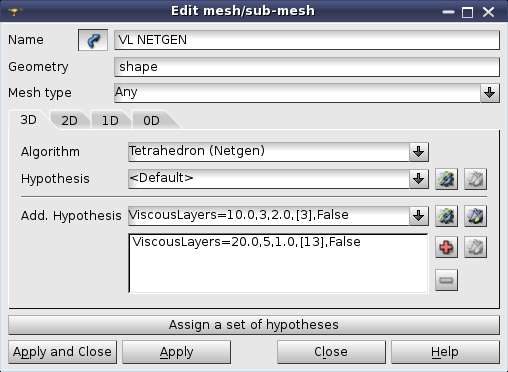
Task: Expand the Mesh type dropdown
Action: 490,93
